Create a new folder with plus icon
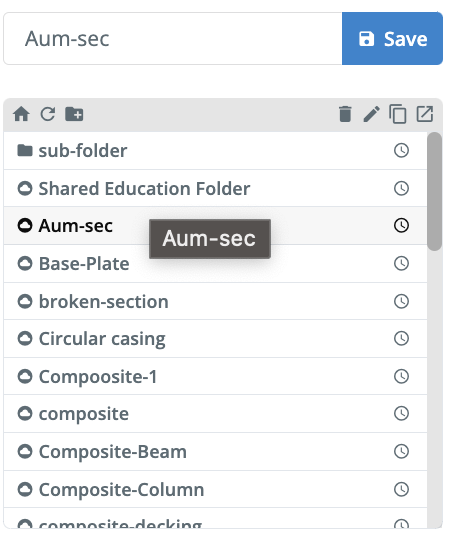Screen dimensions: 452x536 [x=74, y=114]
